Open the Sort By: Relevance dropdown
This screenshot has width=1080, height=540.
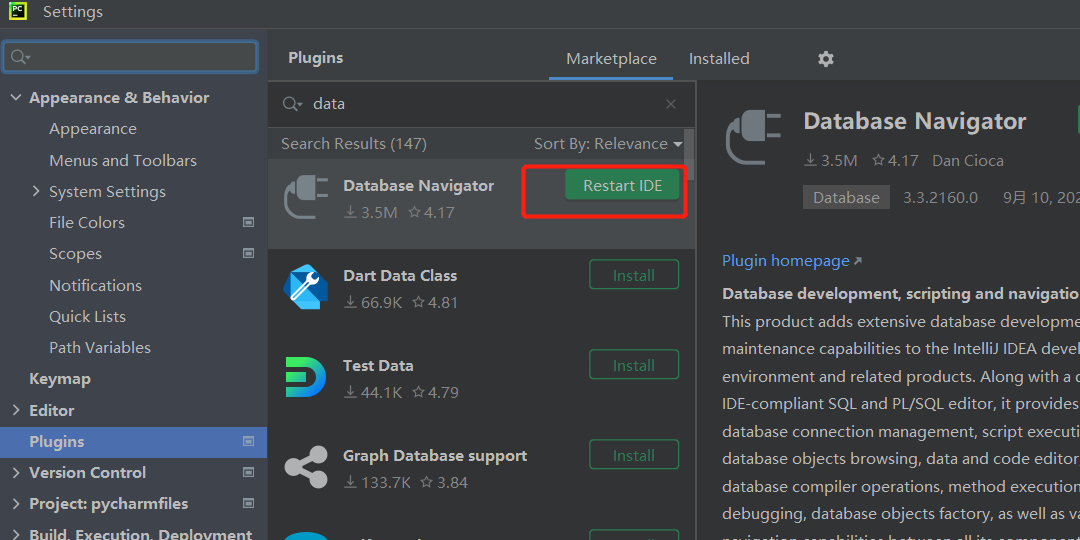pos(608,144)
